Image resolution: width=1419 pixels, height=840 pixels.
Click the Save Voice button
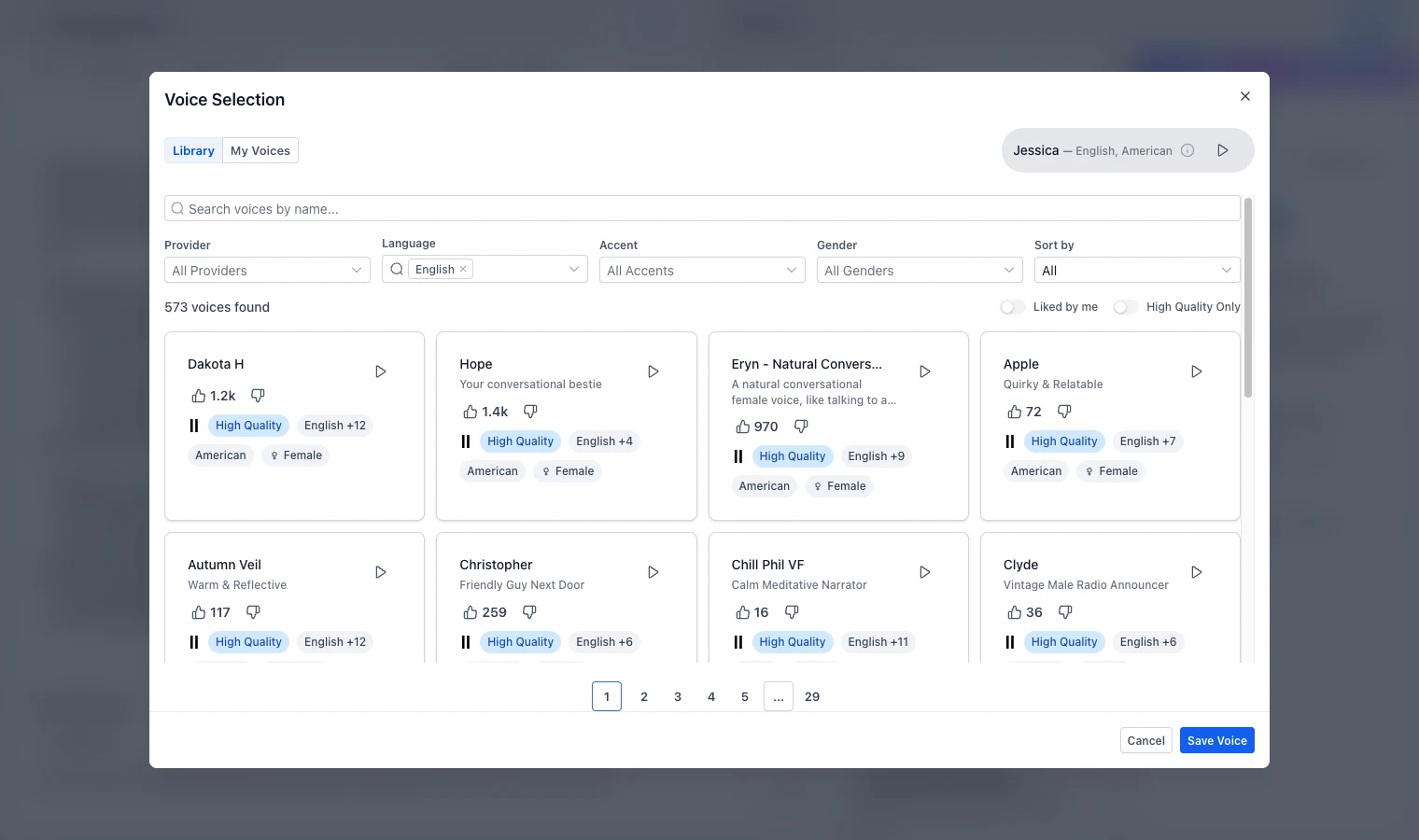coord(1217,740)
